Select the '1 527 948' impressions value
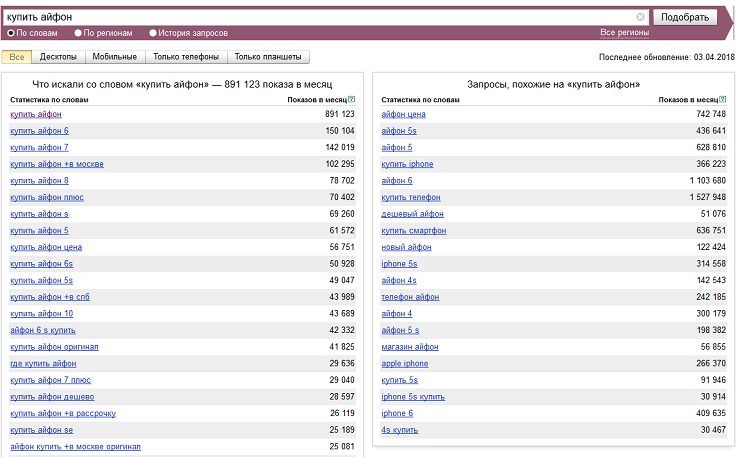The height and width of the screenshot is (457, 740). pos(707,197)
